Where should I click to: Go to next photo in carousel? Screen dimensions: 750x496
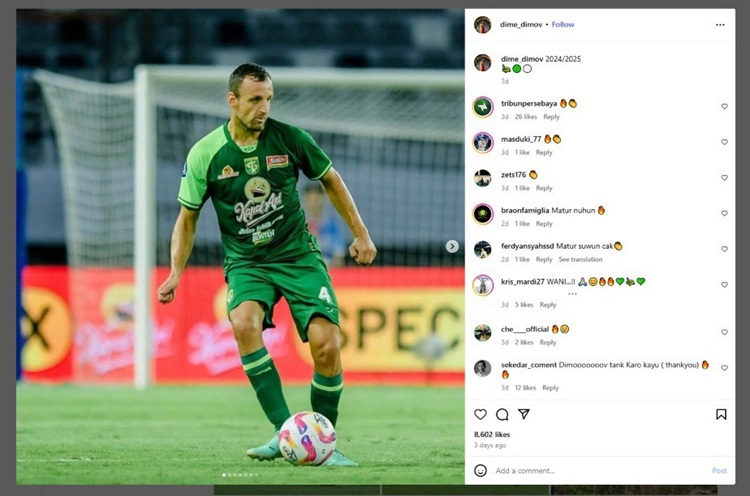tap(452, 246)
